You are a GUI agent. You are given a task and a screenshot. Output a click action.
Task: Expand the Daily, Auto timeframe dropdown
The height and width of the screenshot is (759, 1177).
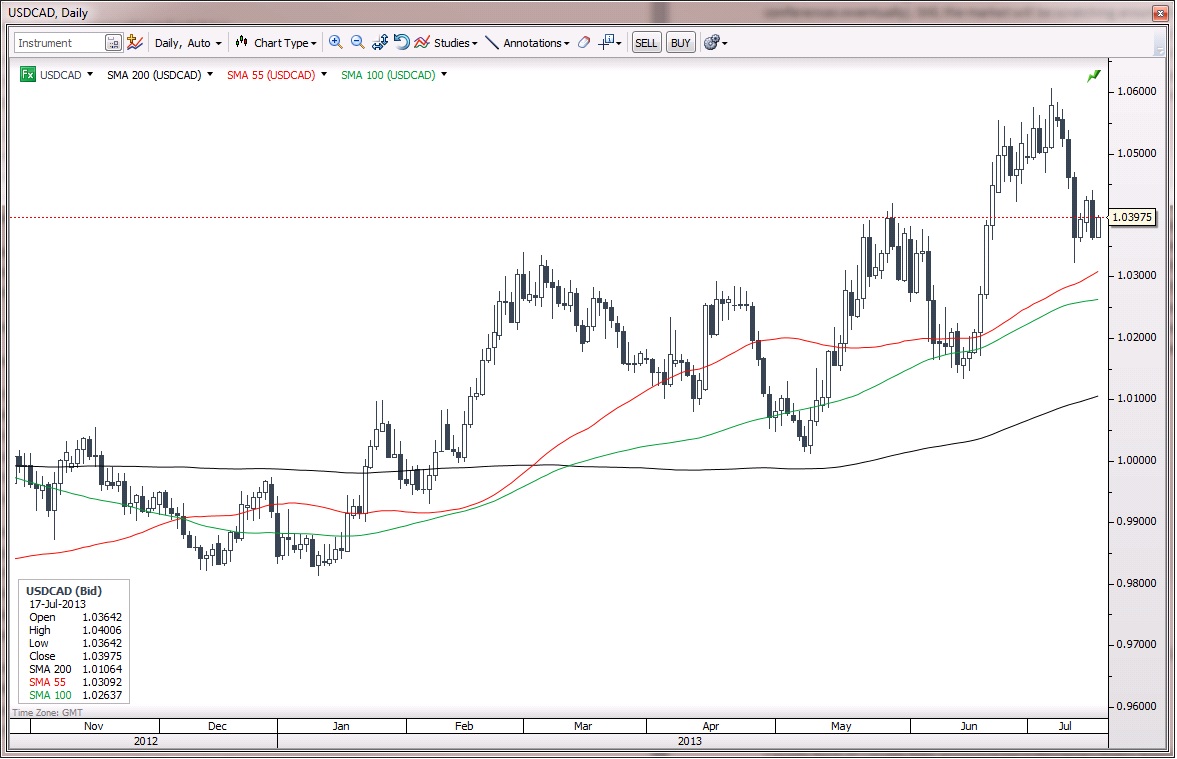coord(187,43)
